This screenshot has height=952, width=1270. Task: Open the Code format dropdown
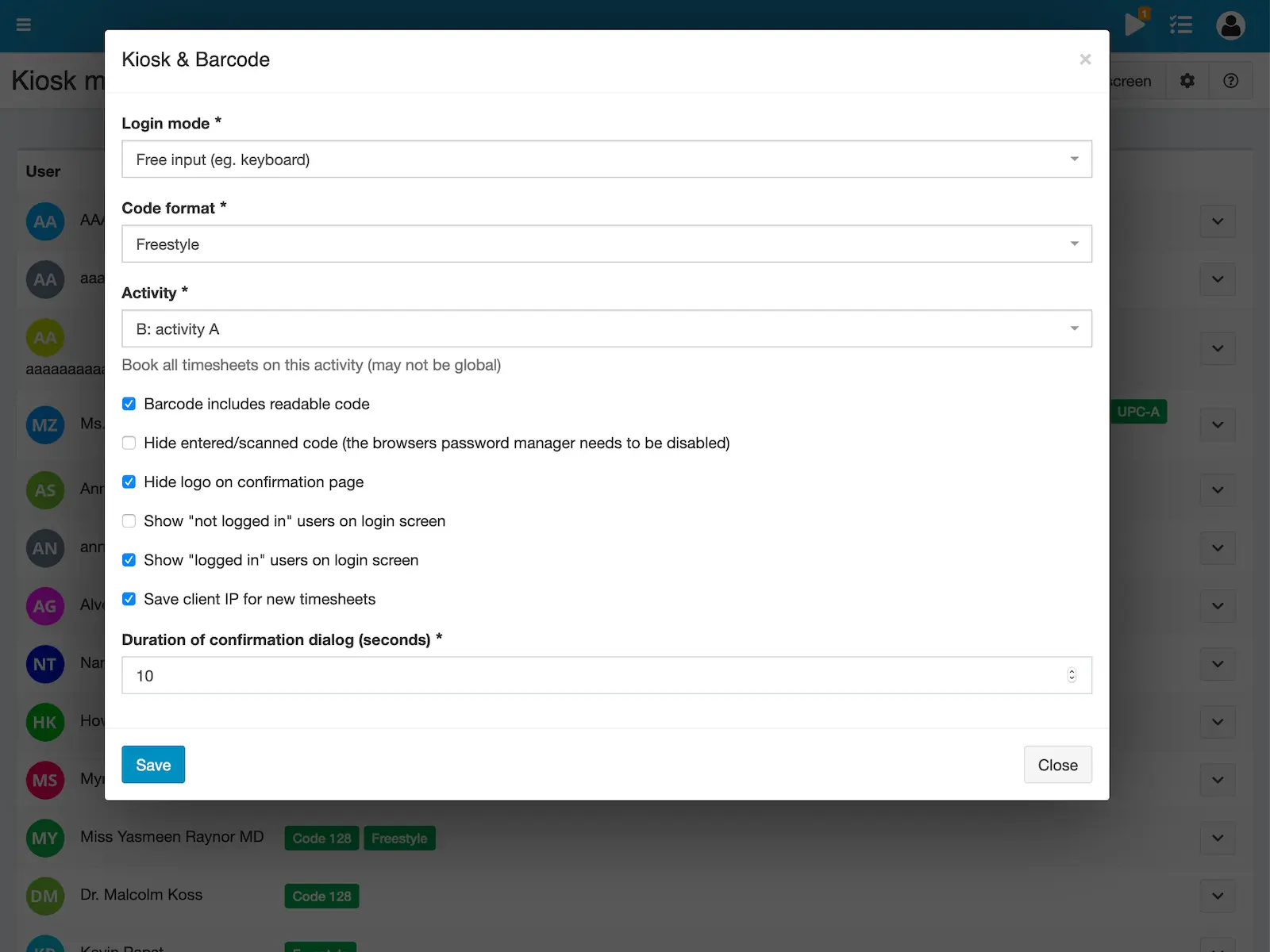point(606,244)
